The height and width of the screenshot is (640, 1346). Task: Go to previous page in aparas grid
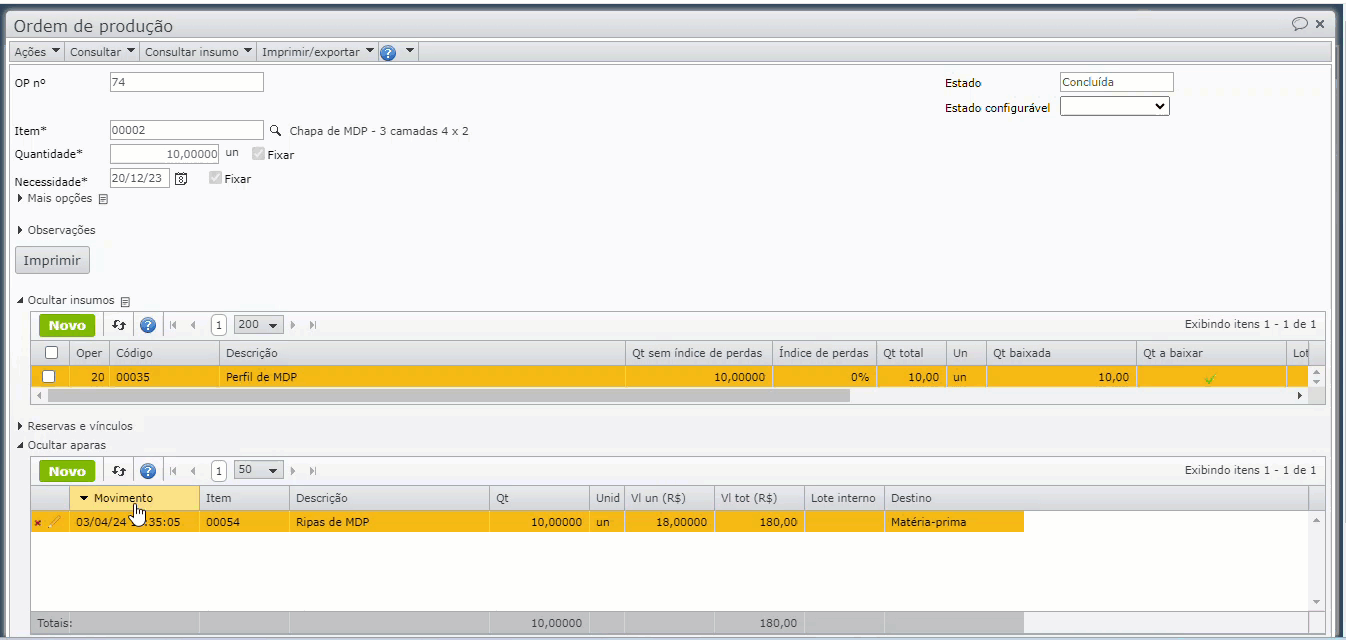point(193,471)
